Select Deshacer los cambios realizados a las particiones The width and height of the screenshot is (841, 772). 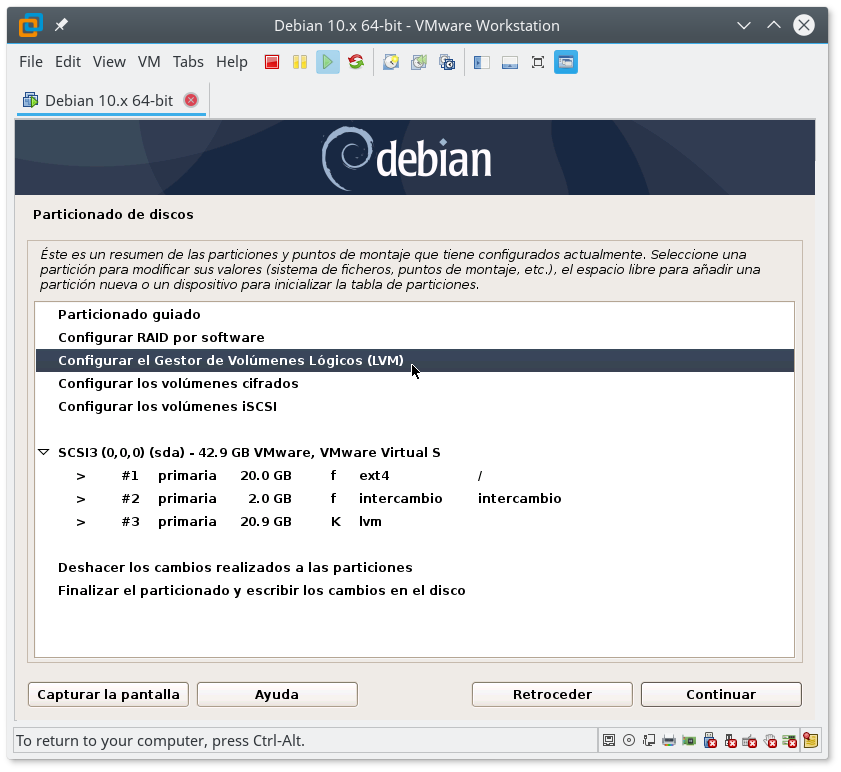point(415,568)
